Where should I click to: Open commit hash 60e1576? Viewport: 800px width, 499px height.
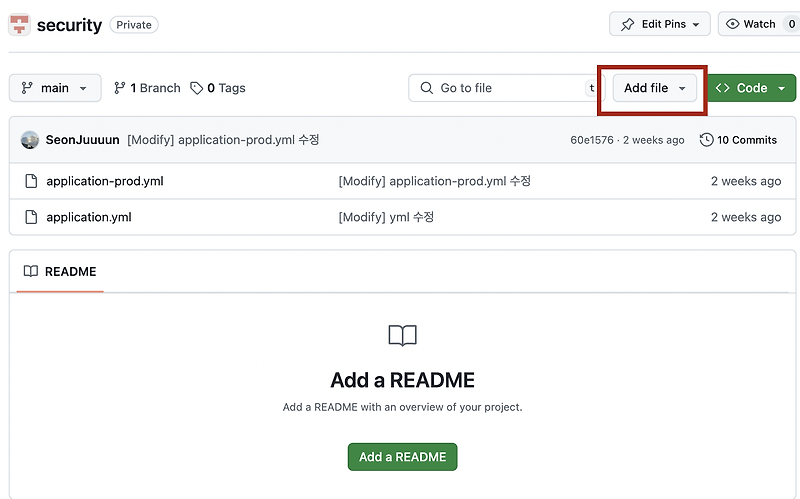[592, 140]
